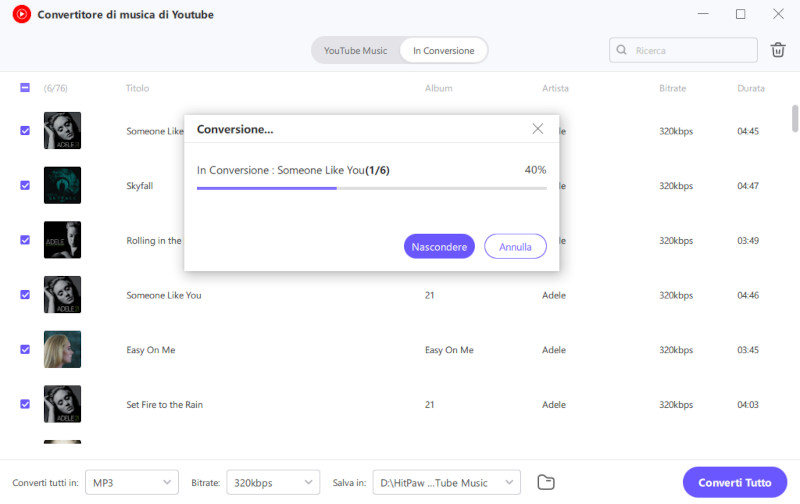Minimize the converter window

(x=703, y=14)
